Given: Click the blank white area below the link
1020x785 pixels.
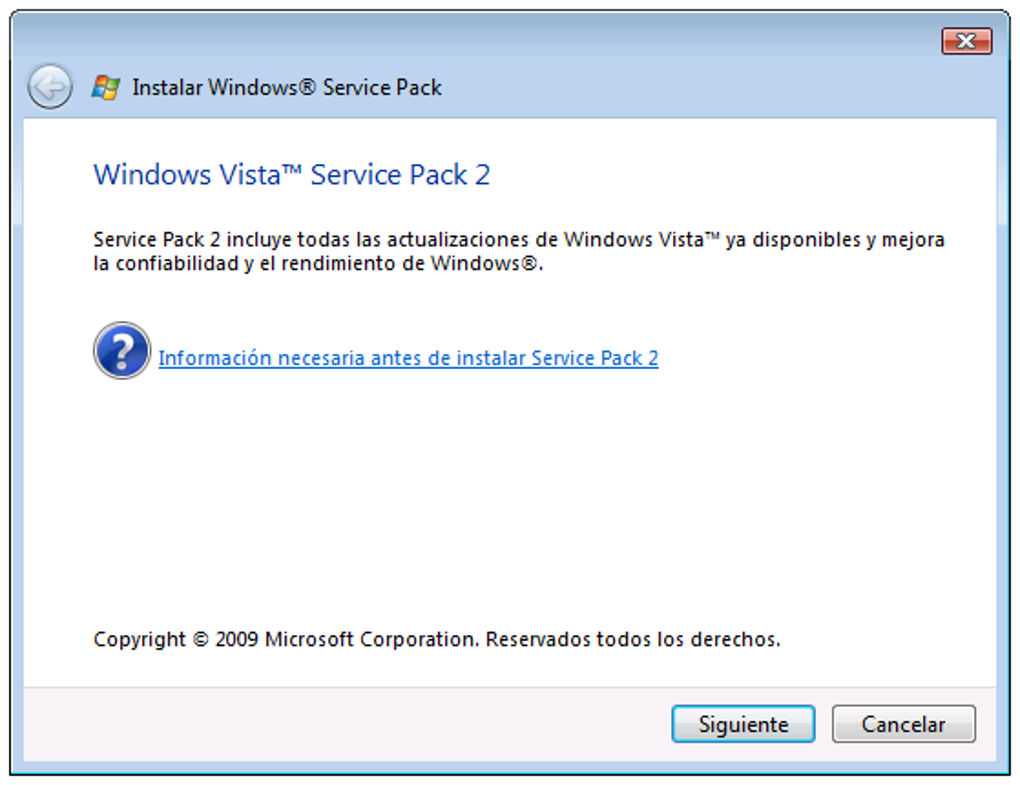Looking at the screenshot, I should tap(500, 490).
